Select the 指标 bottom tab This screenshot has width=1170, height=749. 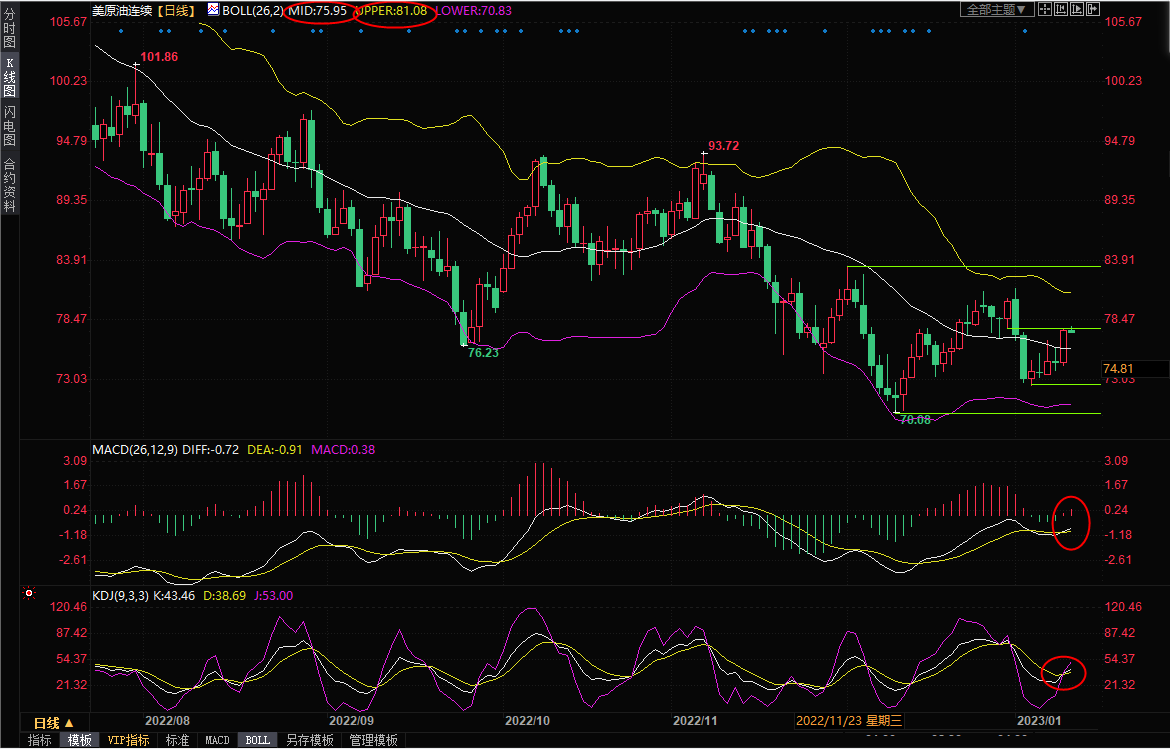40,741
